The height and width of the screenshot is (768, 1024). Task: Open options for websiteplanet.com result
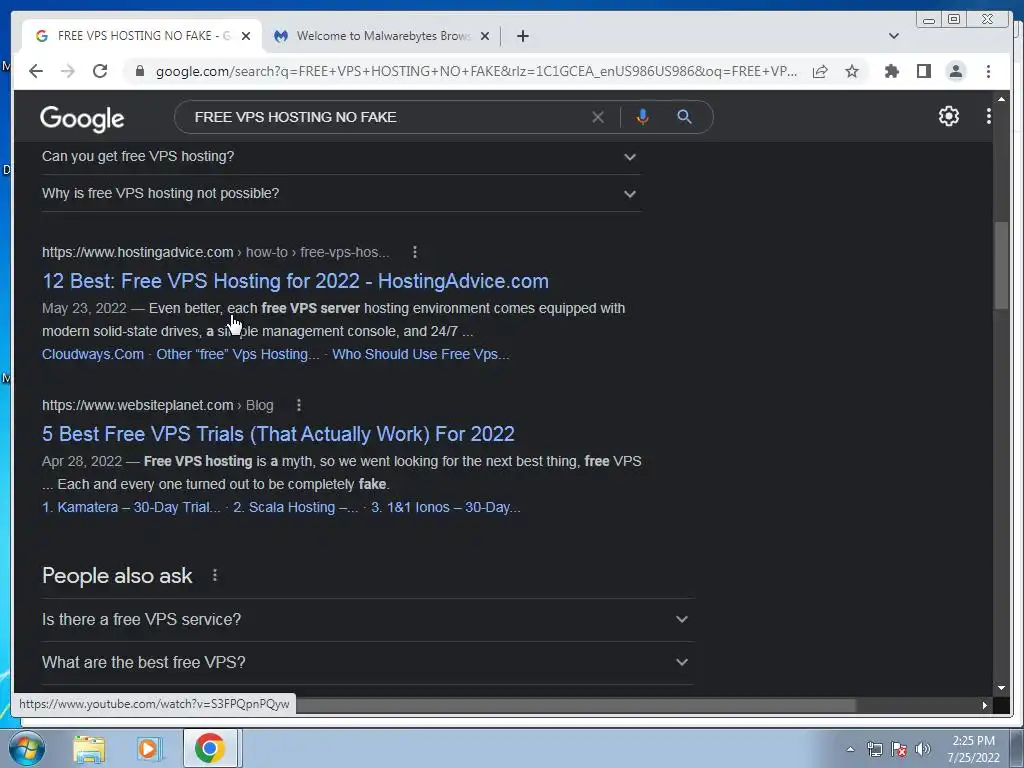(298, 405)
